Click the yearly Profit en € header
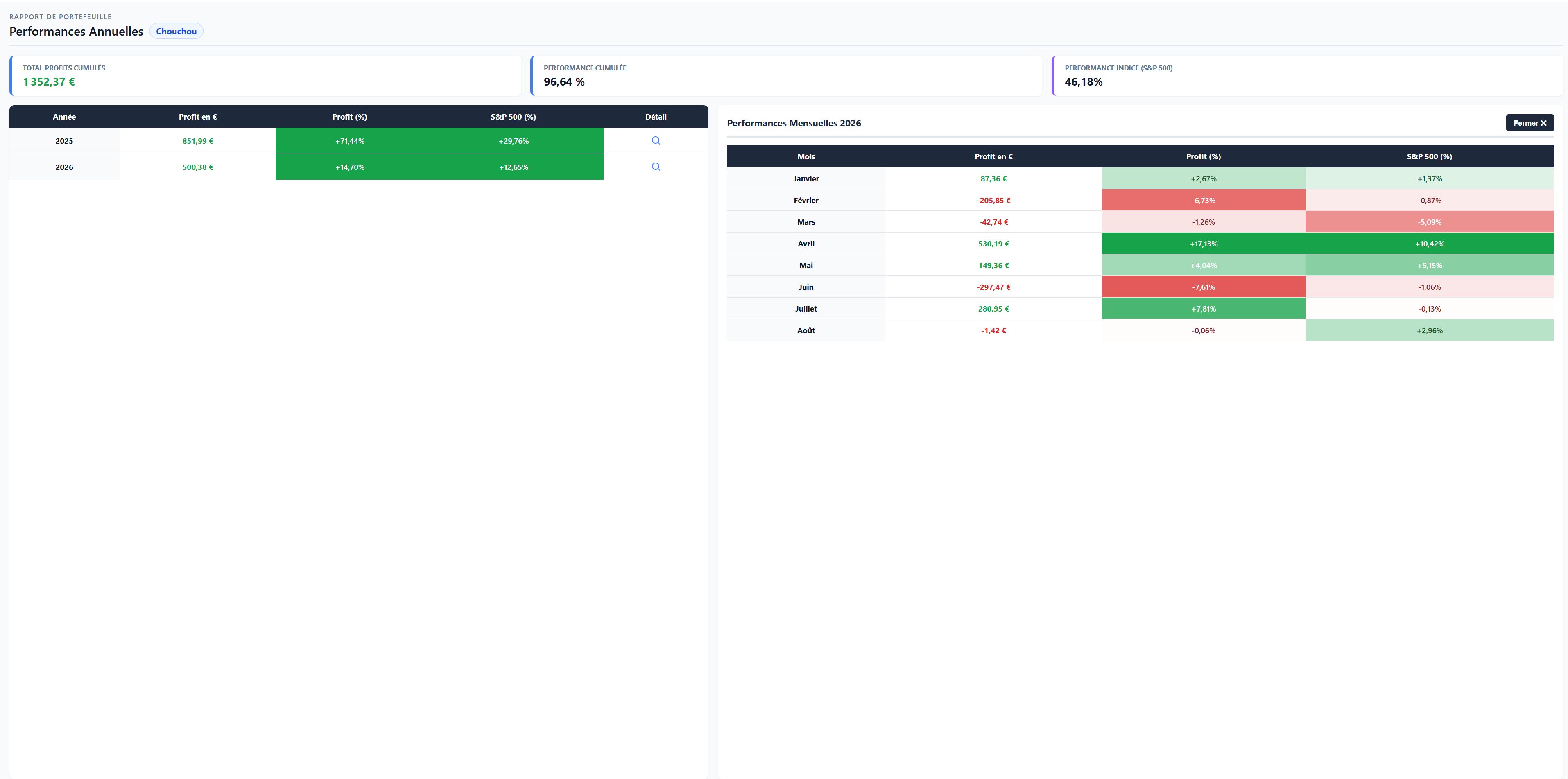 [198, 117]
